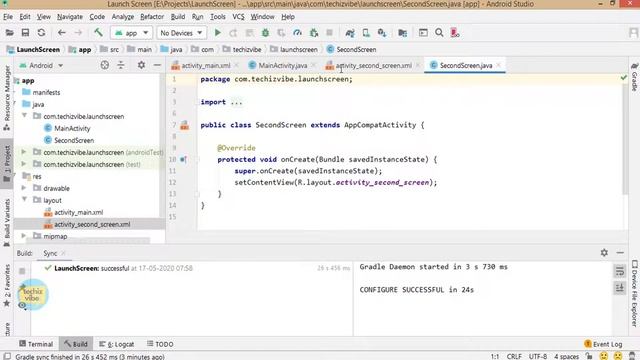Click the target locate icon in Project panel
Image resolution: width=640 pixels, height=360 pixels.
(105, 65)
